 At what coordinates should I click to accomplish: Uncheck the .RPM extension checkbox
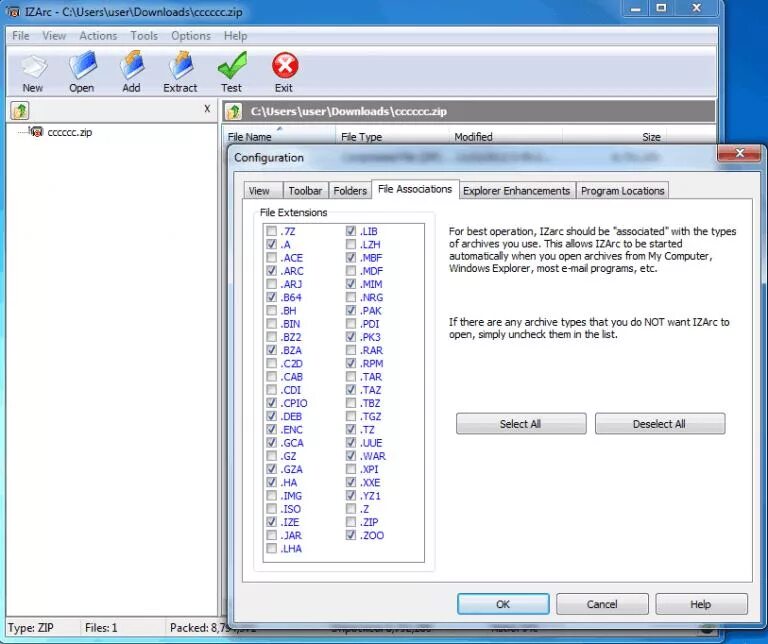click(351, 363)
